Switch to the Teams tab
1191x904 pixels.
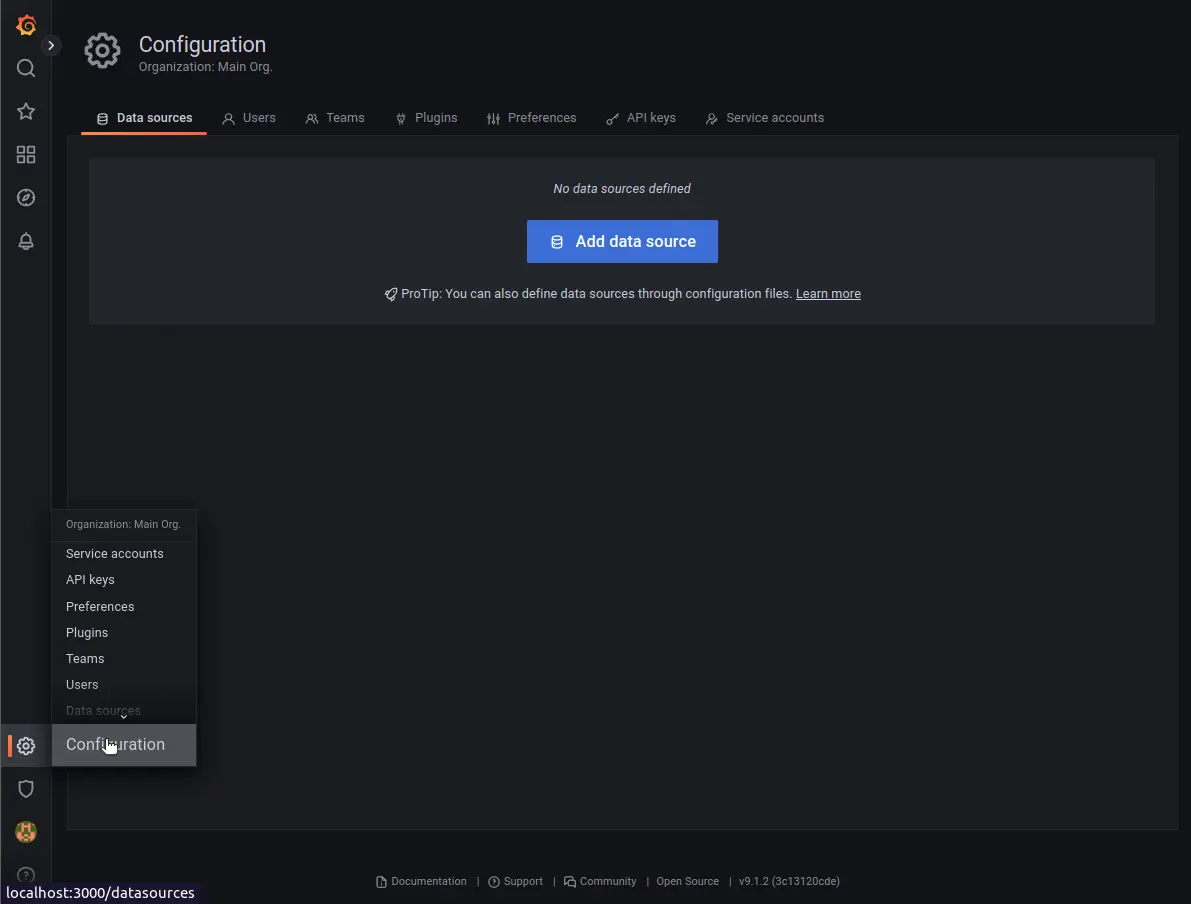[x=335, y=117]
